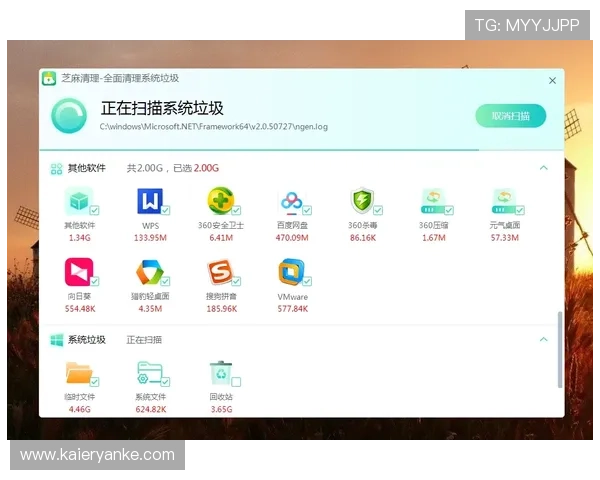Click the 芝麻清理 app logo in title bar
This screenshot has height=480, width=600.
[49, 78]
